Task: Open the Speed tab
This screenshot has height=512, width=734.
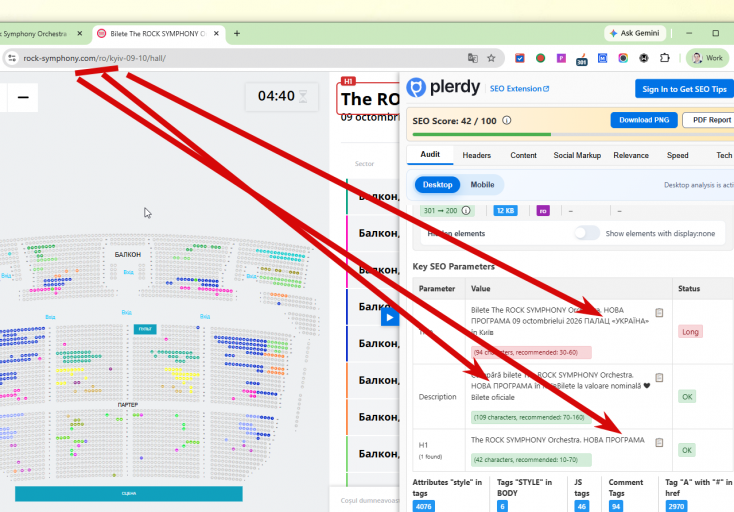Action: 677,155
